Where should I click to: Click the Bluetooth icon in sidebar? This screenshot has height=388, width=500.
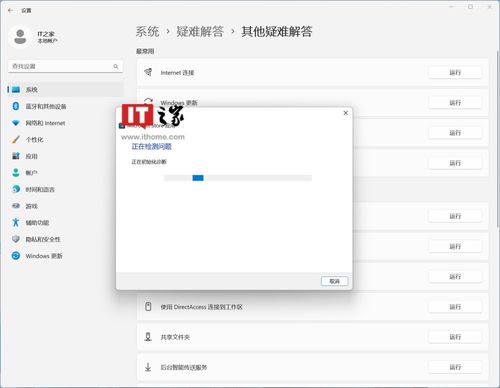16,106
